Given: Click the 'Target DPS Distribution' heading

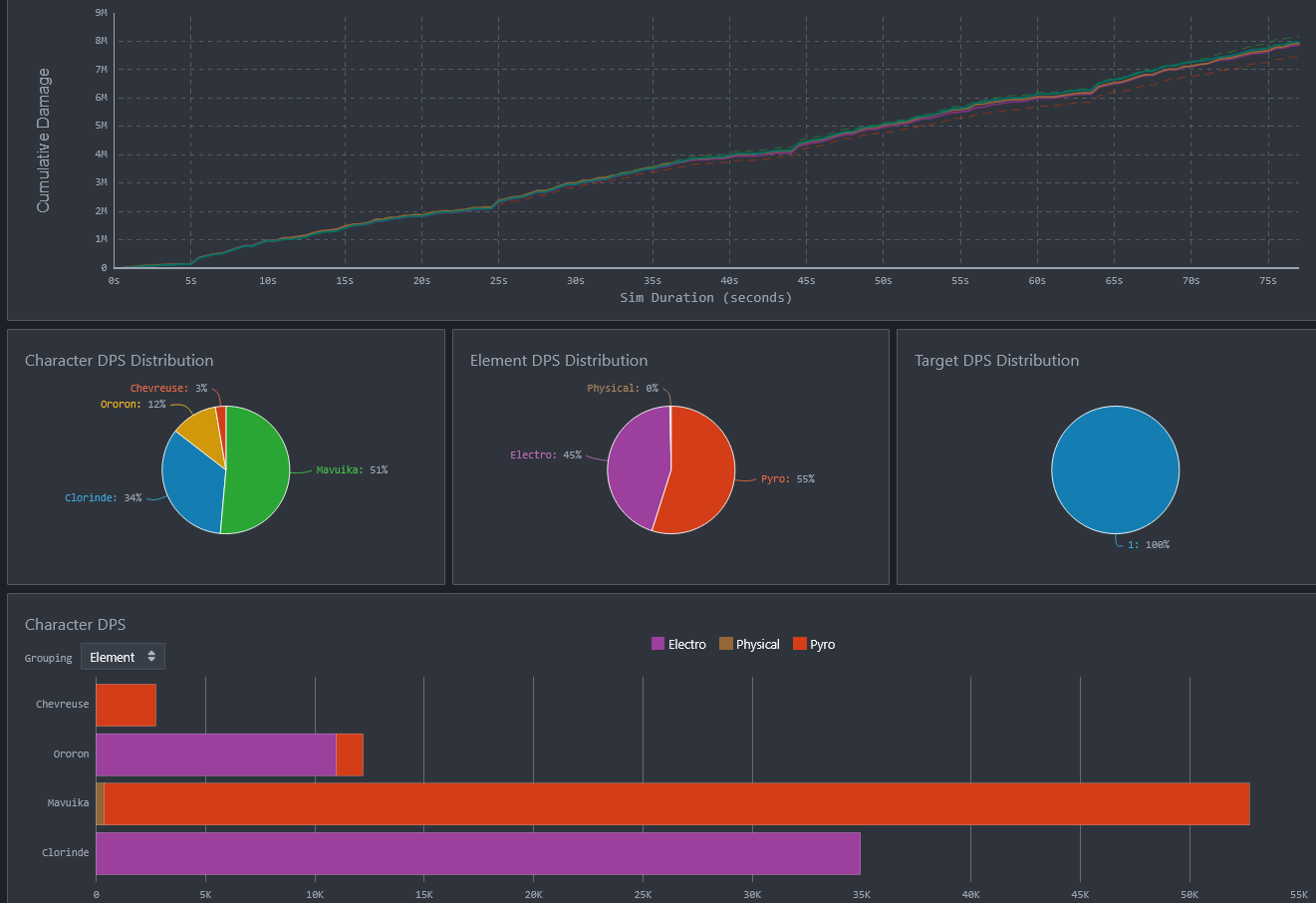Looking at the screenshot, I should pos(997,361).
